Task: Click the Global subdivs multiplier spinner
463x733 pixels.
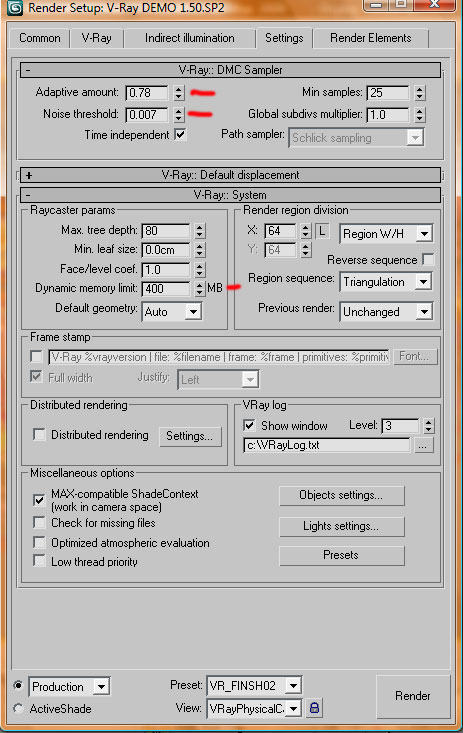Action: [x=420, y=115]
